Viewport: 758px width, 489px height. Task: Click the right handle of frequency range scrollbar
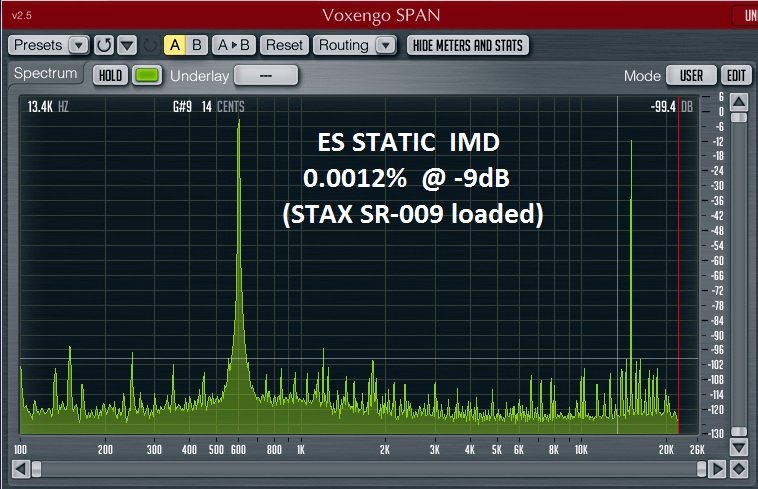[701, 469]
